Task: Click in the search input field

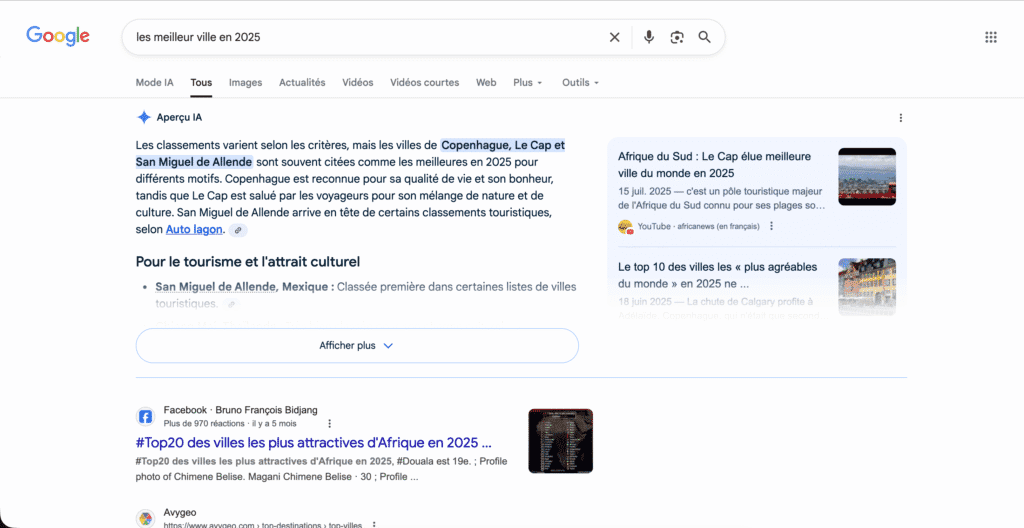Action: (366, 37)
